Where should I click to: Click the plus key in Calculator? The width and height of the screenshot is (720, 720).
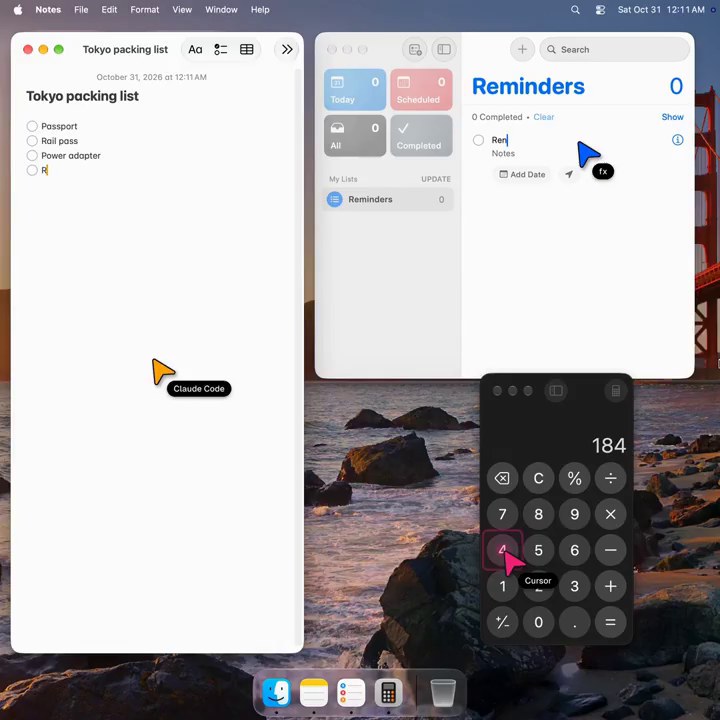[610, 586]
